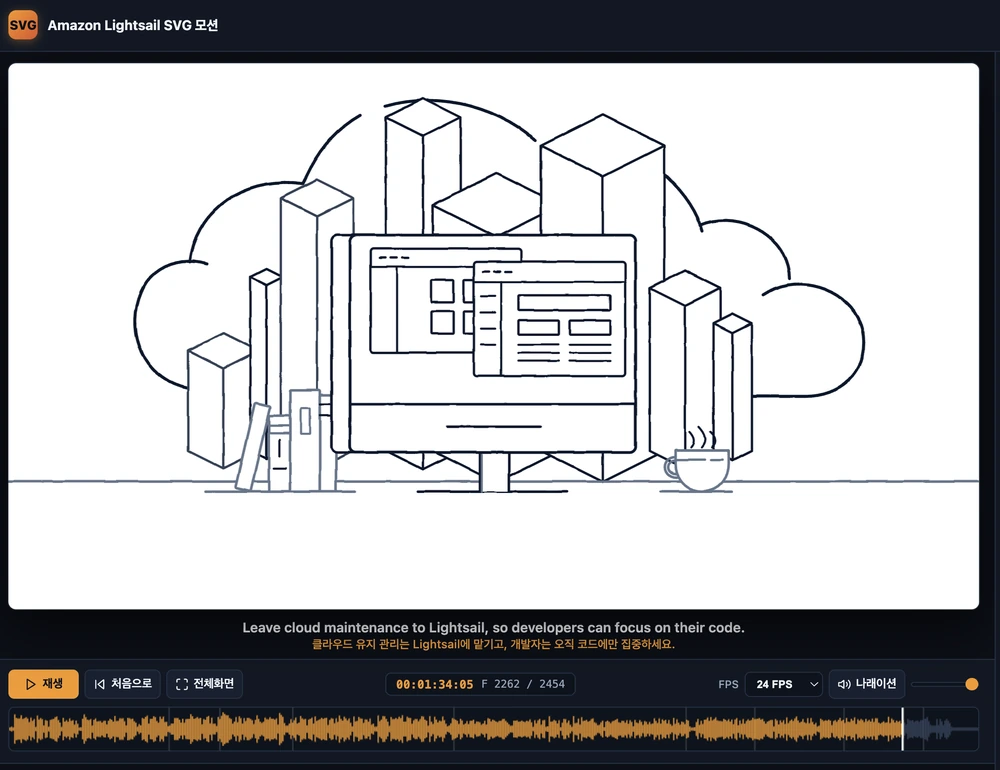Click the white playhead marker on waveform
This screenshot has height=770, width=1000.
(902, 729)
